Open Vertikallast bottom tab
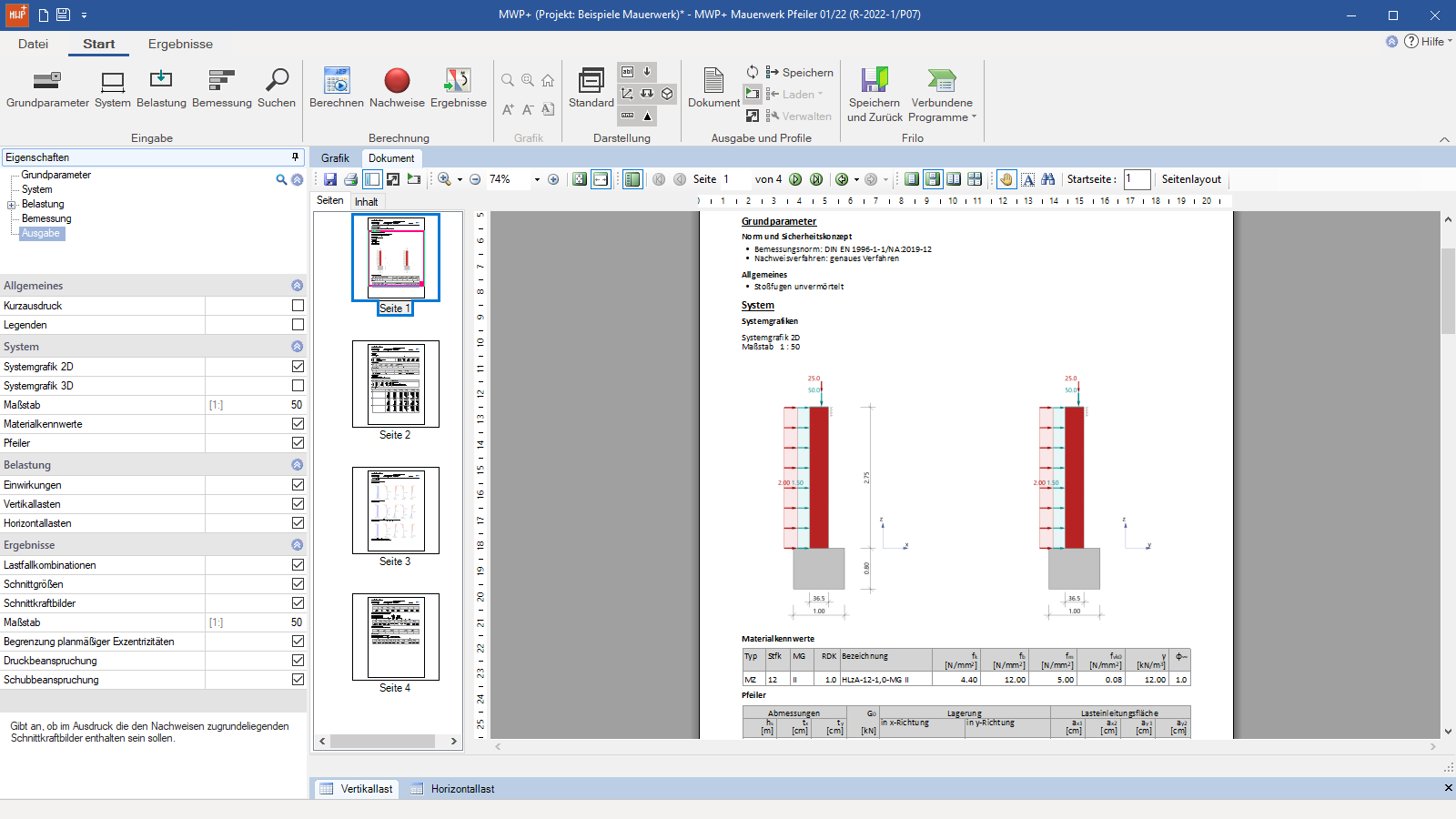The width and height of the screenshot is (1456, 819). coord(357,789)
